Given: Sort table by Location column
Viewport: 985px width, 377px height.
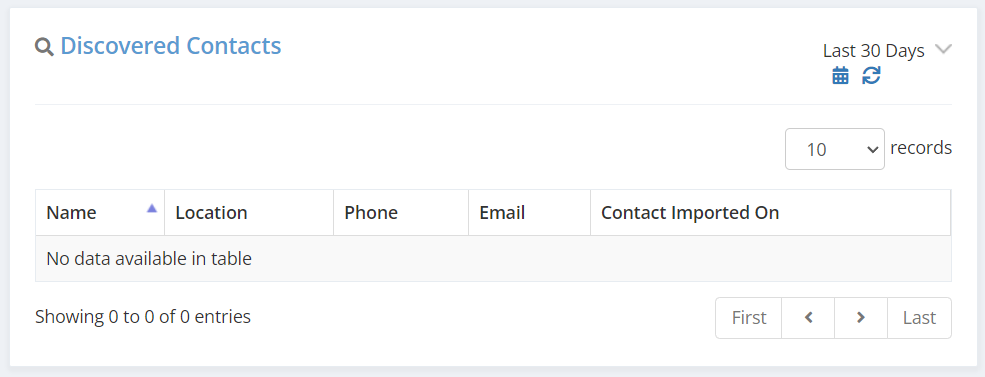Looking at the screenshot, I should point(249,213).
